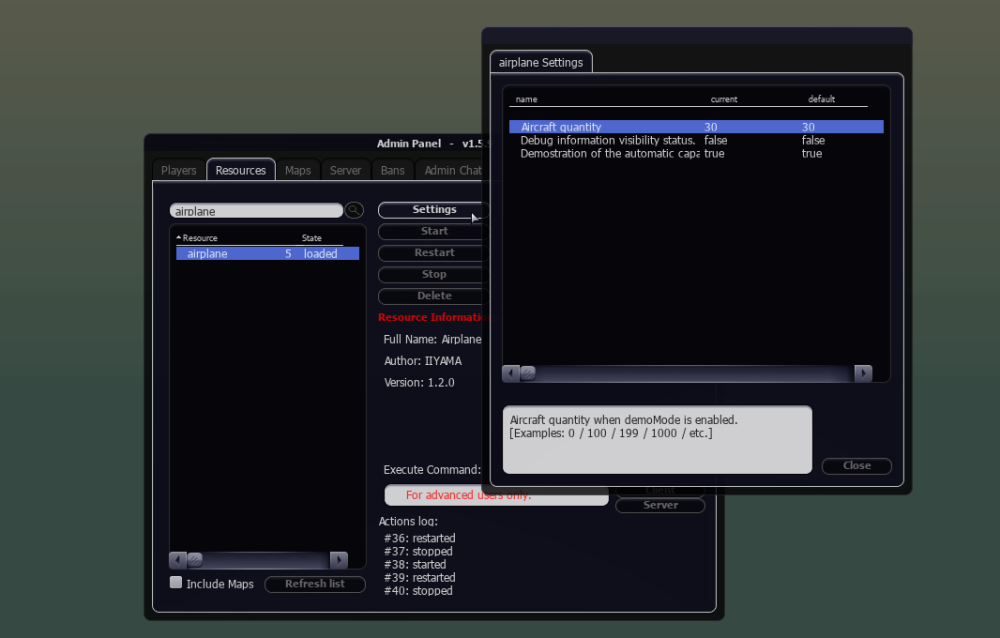Click right scroll arrow in resource list

point(339,560)
